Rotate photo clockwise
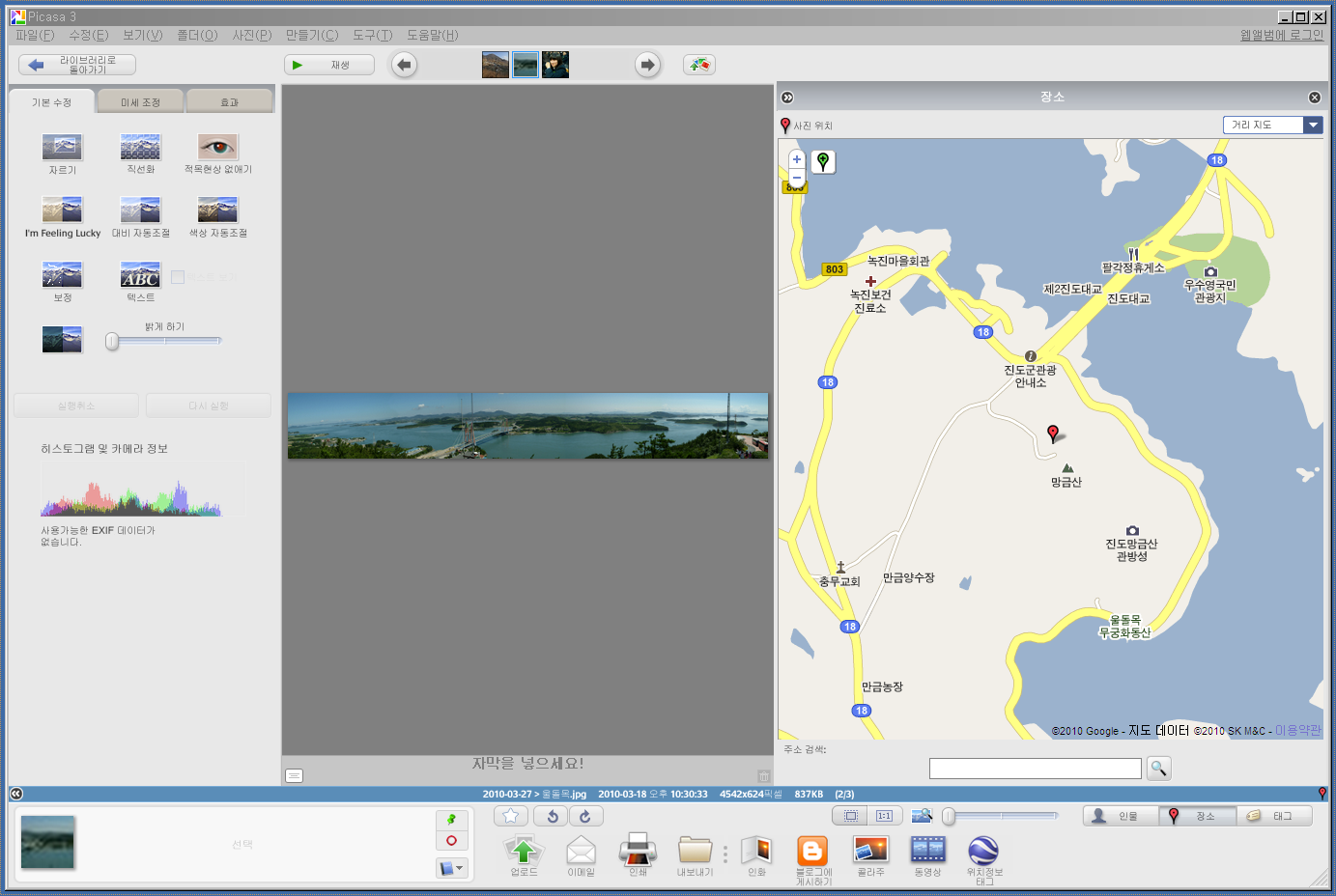The height and width of the screenshot is (896, 1336). (x=585, y=816)
